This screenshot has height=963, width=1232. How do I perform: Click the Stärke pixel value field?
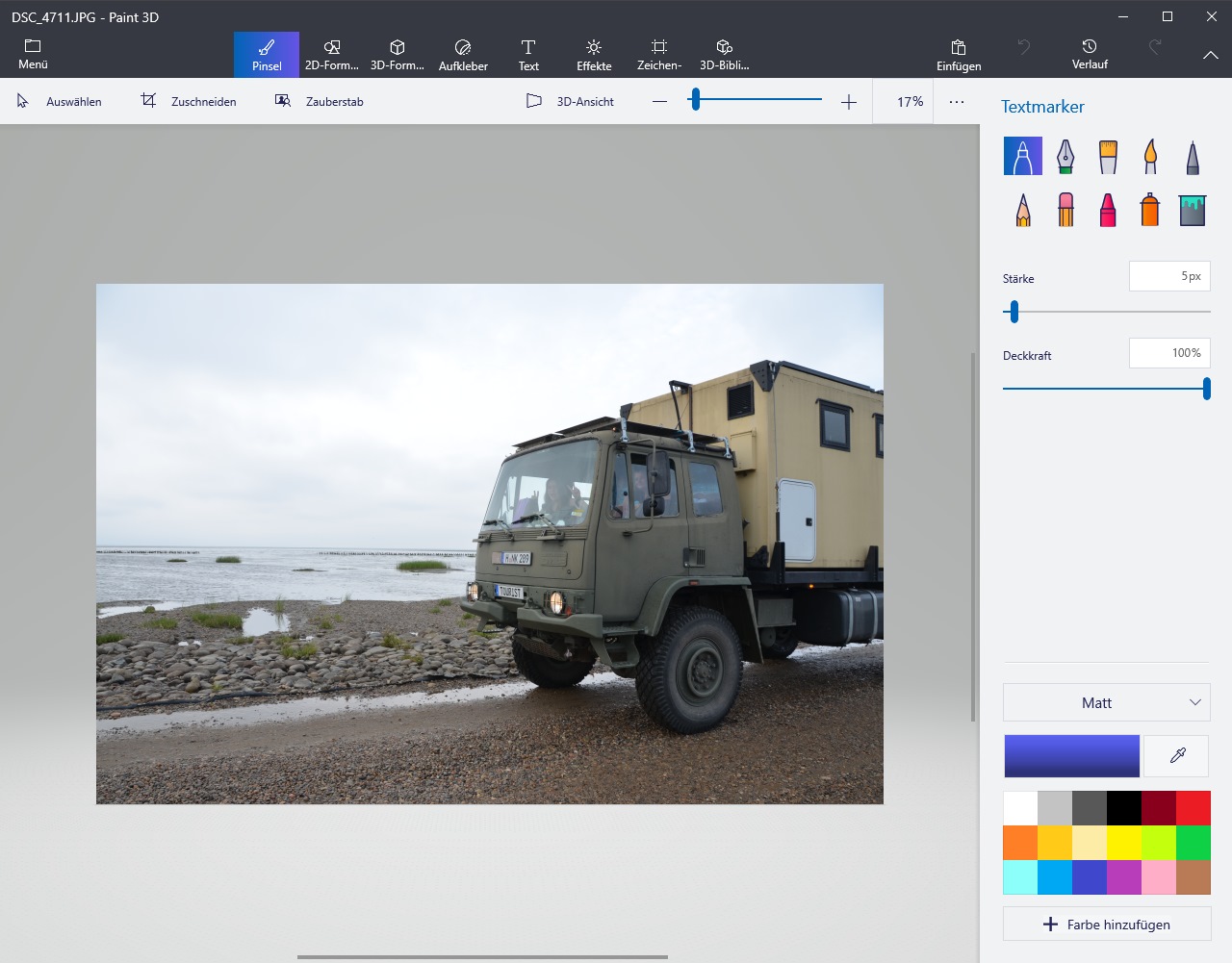(1168, 276)
